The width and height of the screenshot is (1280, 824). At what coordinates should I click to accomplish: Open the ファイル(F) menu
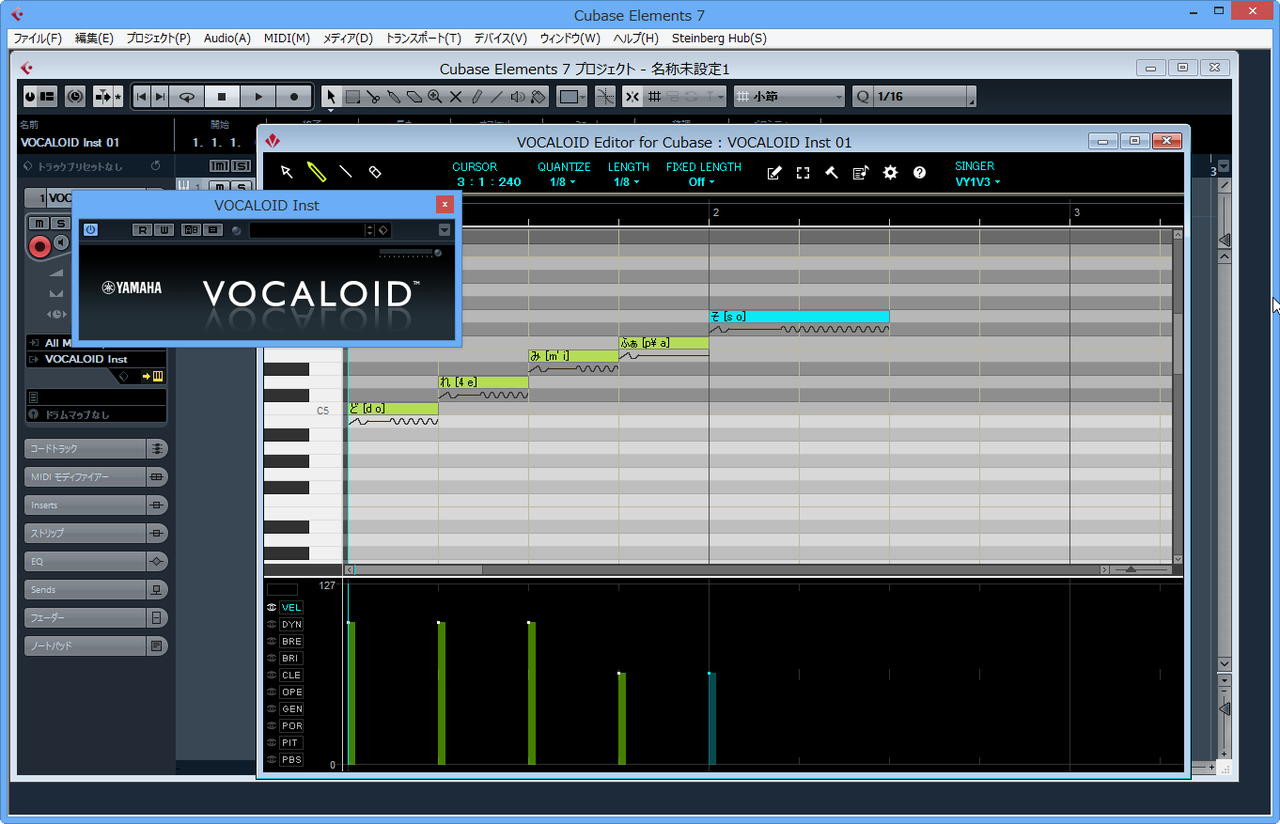[37, 38]
